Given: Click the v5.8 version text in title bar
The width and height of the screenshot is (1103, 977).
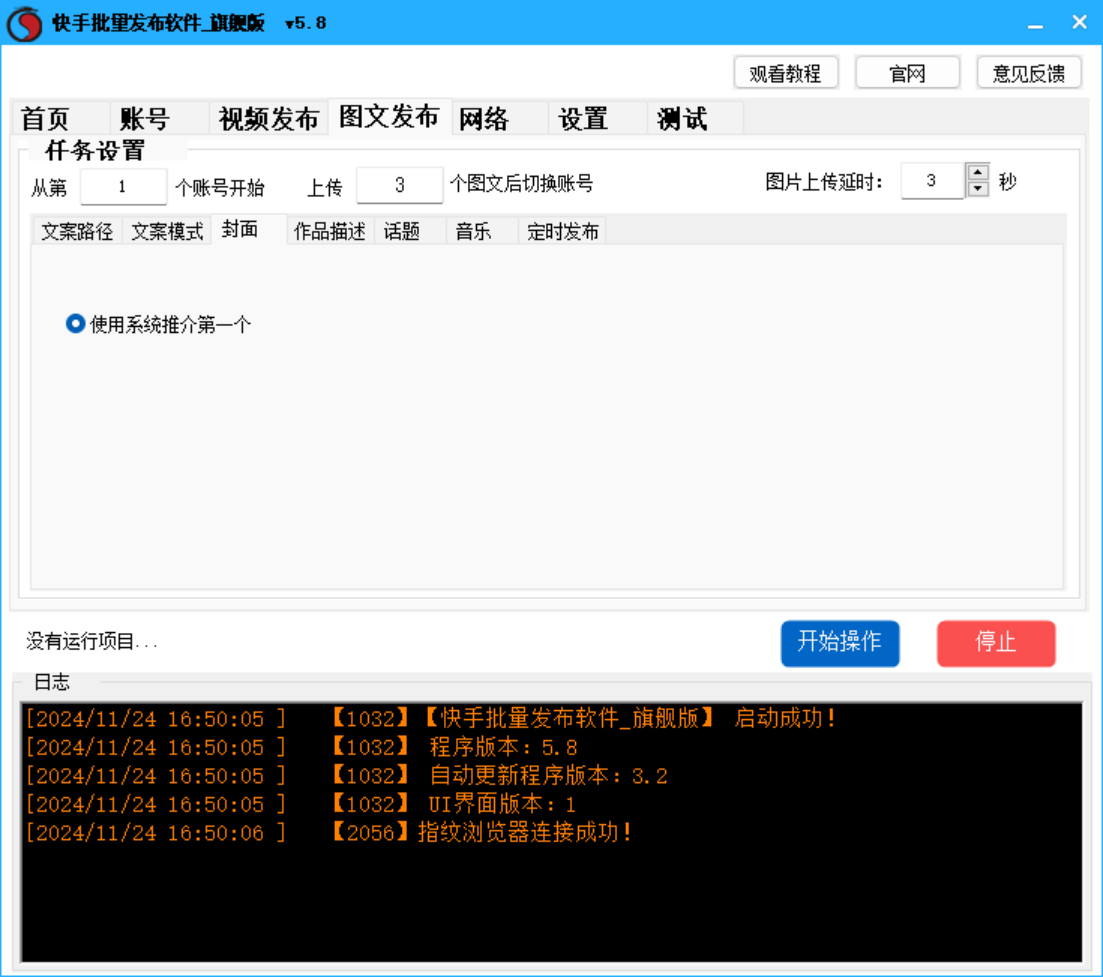Looking at the screenshot, I should (x=305, y=23).
